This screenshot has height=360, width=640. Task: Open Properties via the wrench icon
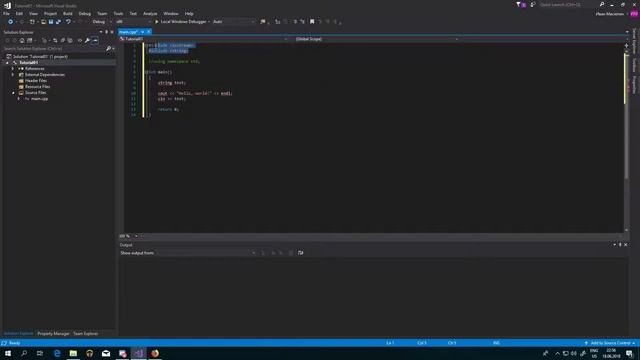87,40
